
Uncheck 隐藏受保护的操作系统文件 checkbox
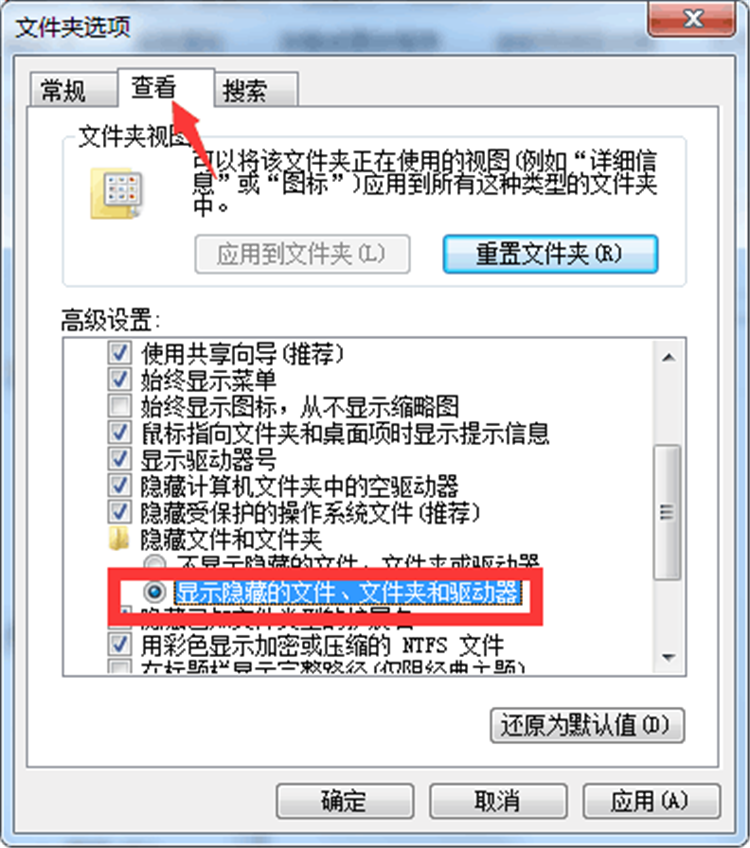pyautogui.click(x=119, y=512)
